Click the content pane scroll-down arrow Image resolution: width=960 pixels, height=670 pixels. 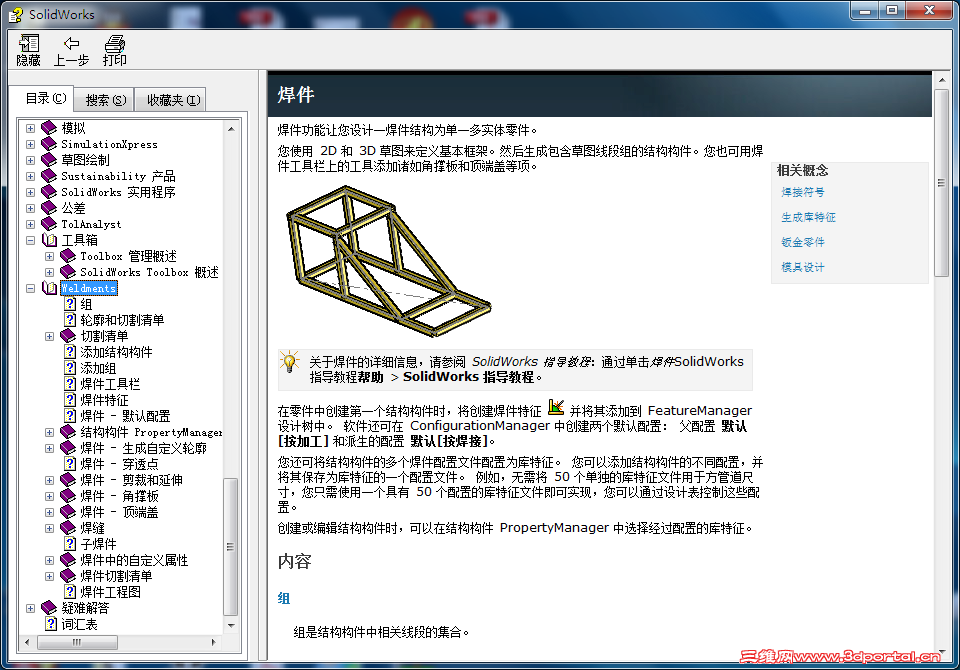(x=941, y=652)
